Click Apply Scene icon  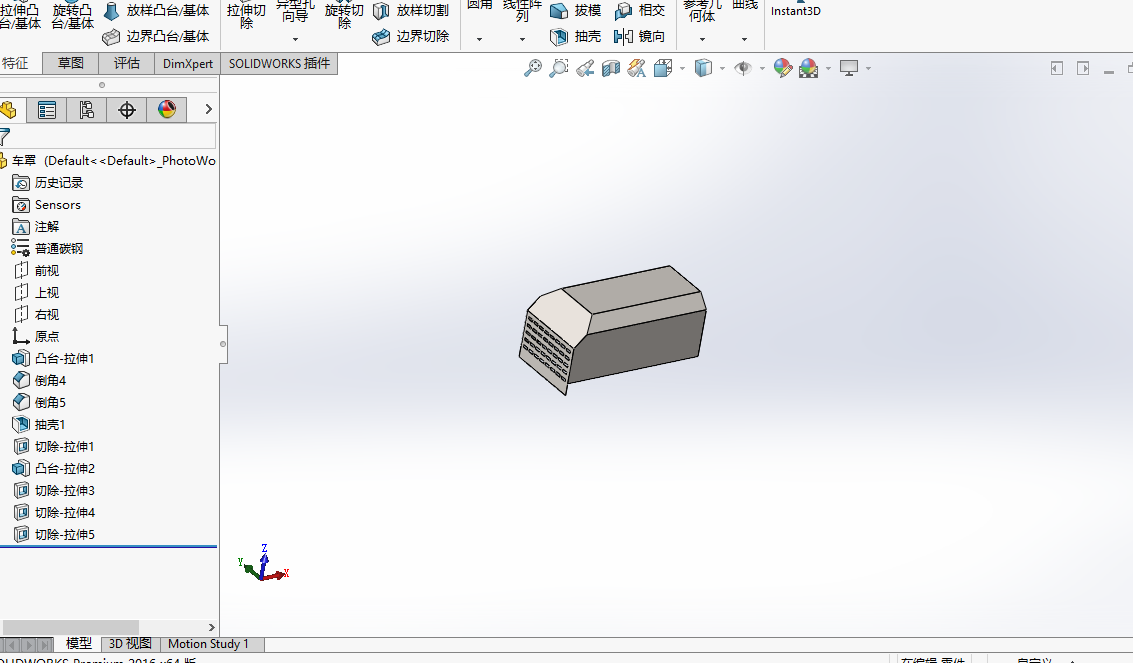(809, 69)
